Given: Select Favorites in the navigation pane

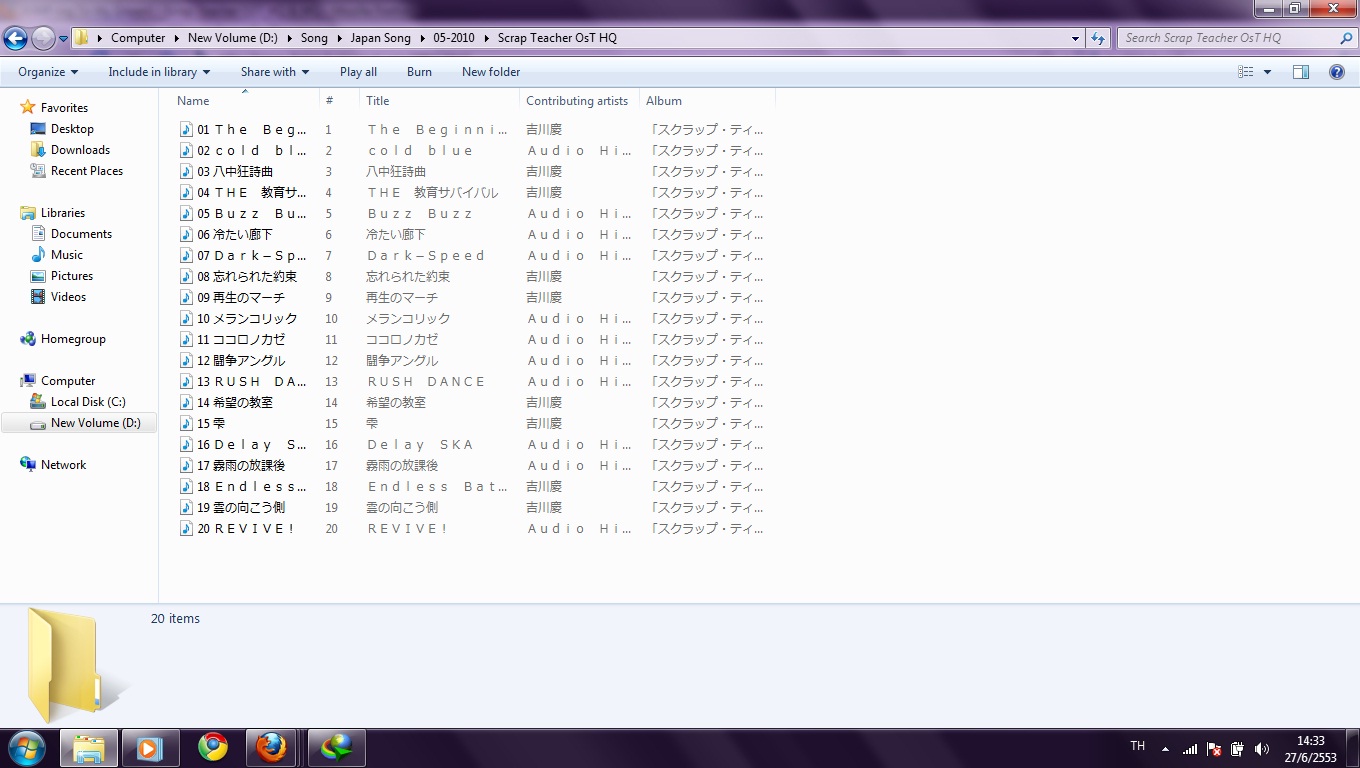Looking at the screenshot, I should 64,108.
